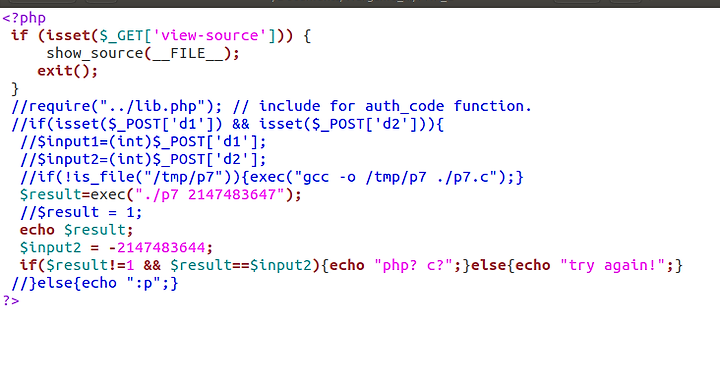Click the commented gcc -o /tmp/p7 line

point(271,177)
